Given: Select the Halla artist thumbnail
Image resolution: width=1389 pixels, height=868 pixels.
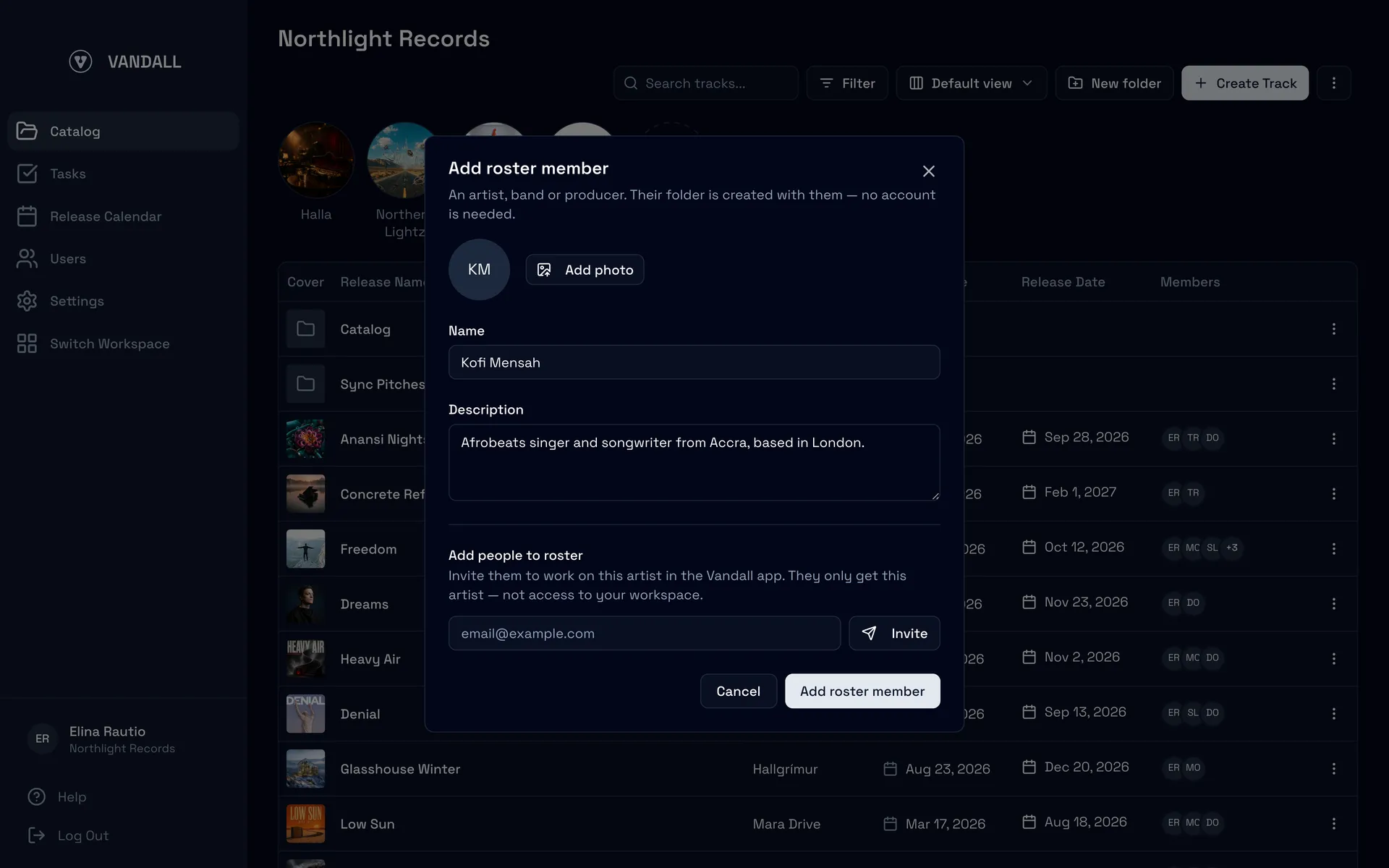Looking at the screenshot, I should click(x=316, y=160).
